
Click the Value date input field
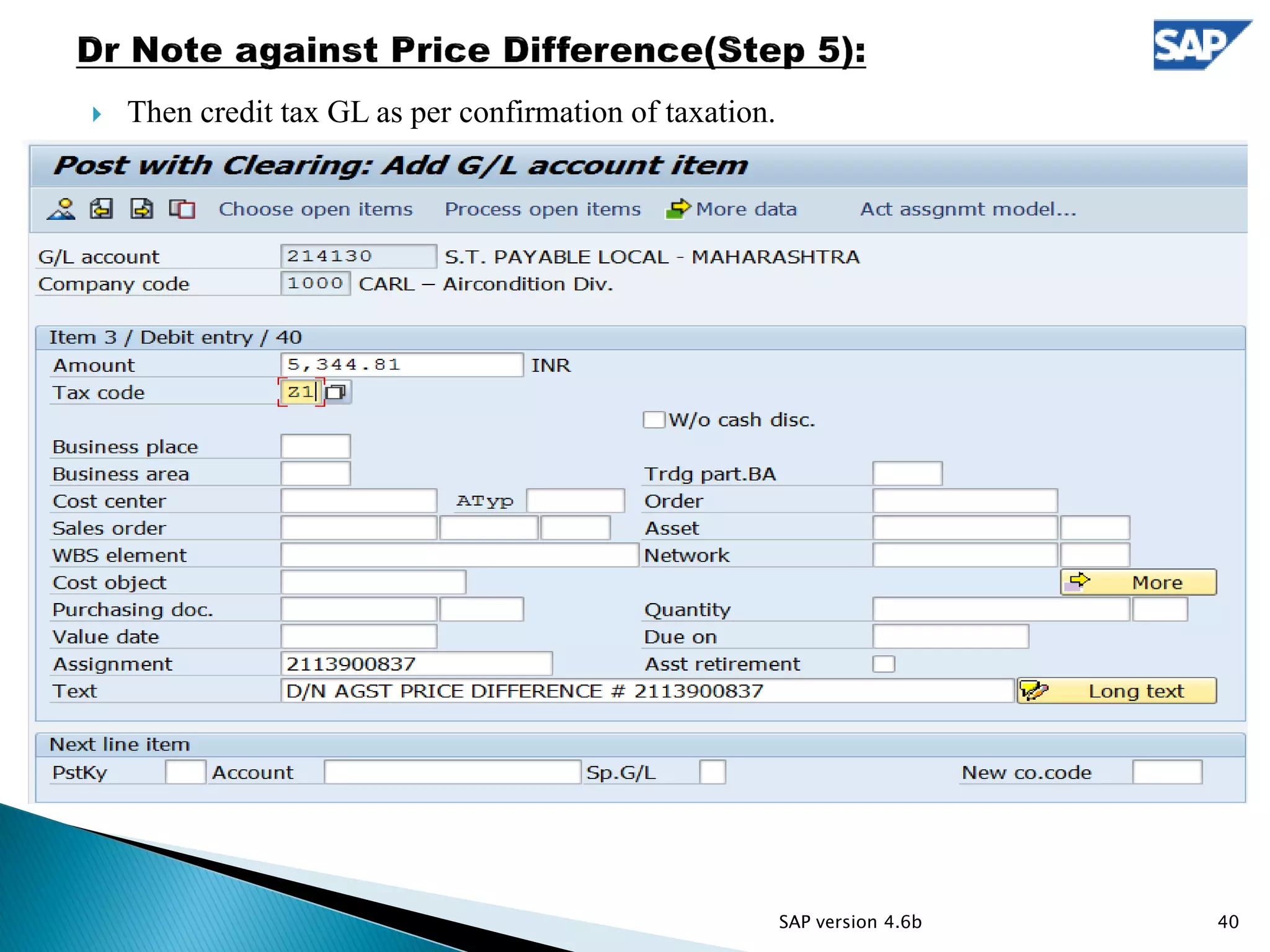click(358, 637)
